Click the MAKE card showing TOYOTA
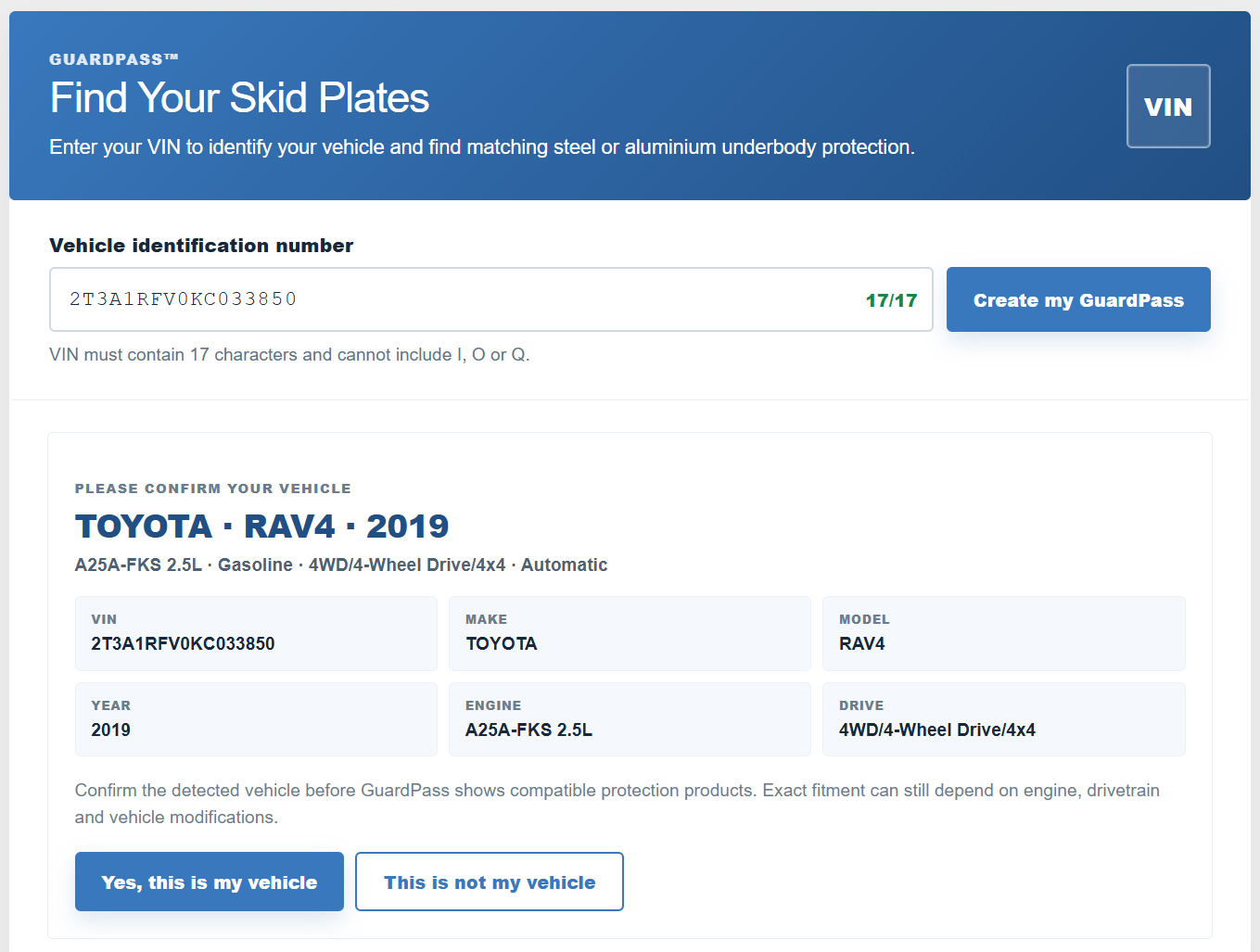Image resolution: width=1260 pixels, height=952 pixels. (630, 633)
